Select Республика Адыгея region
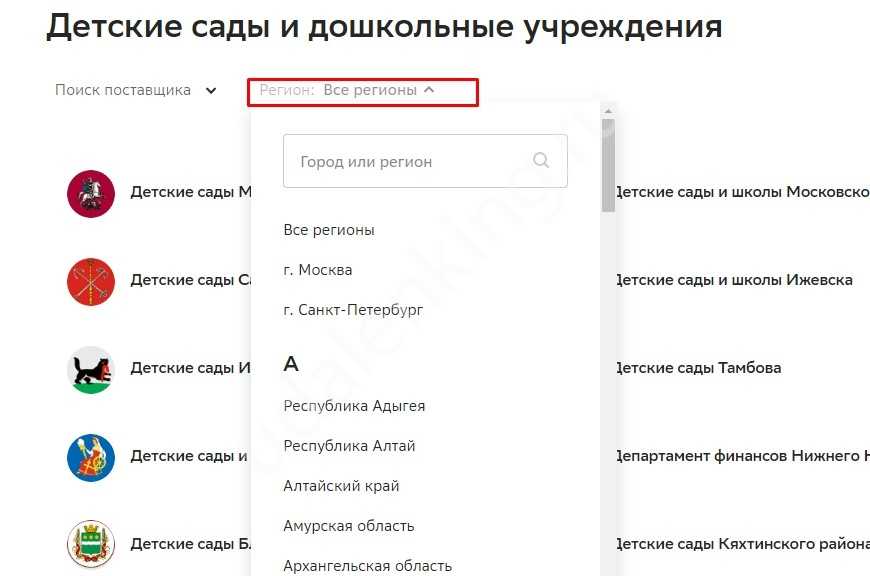The height and width of the screenshot is (576, 870). 354,406
